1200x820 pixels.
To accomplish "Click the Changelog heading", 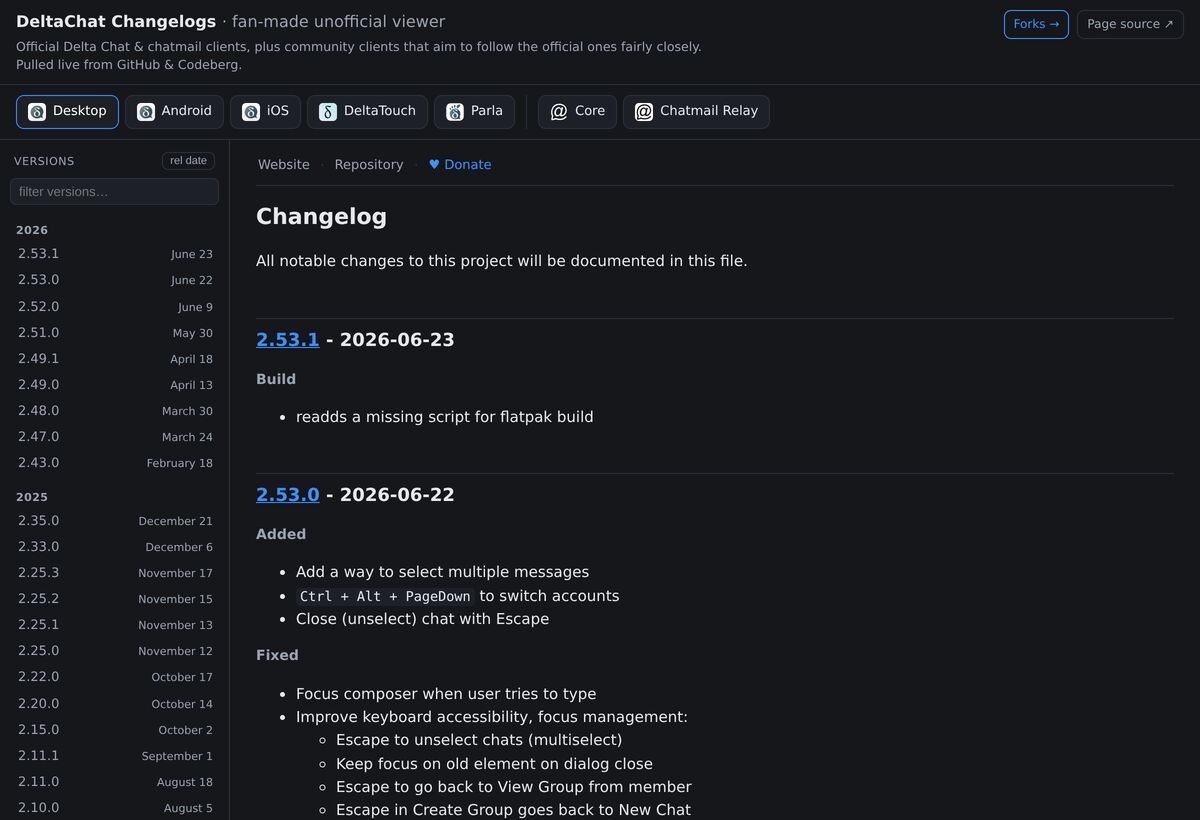I will click(x=321, y=217).
